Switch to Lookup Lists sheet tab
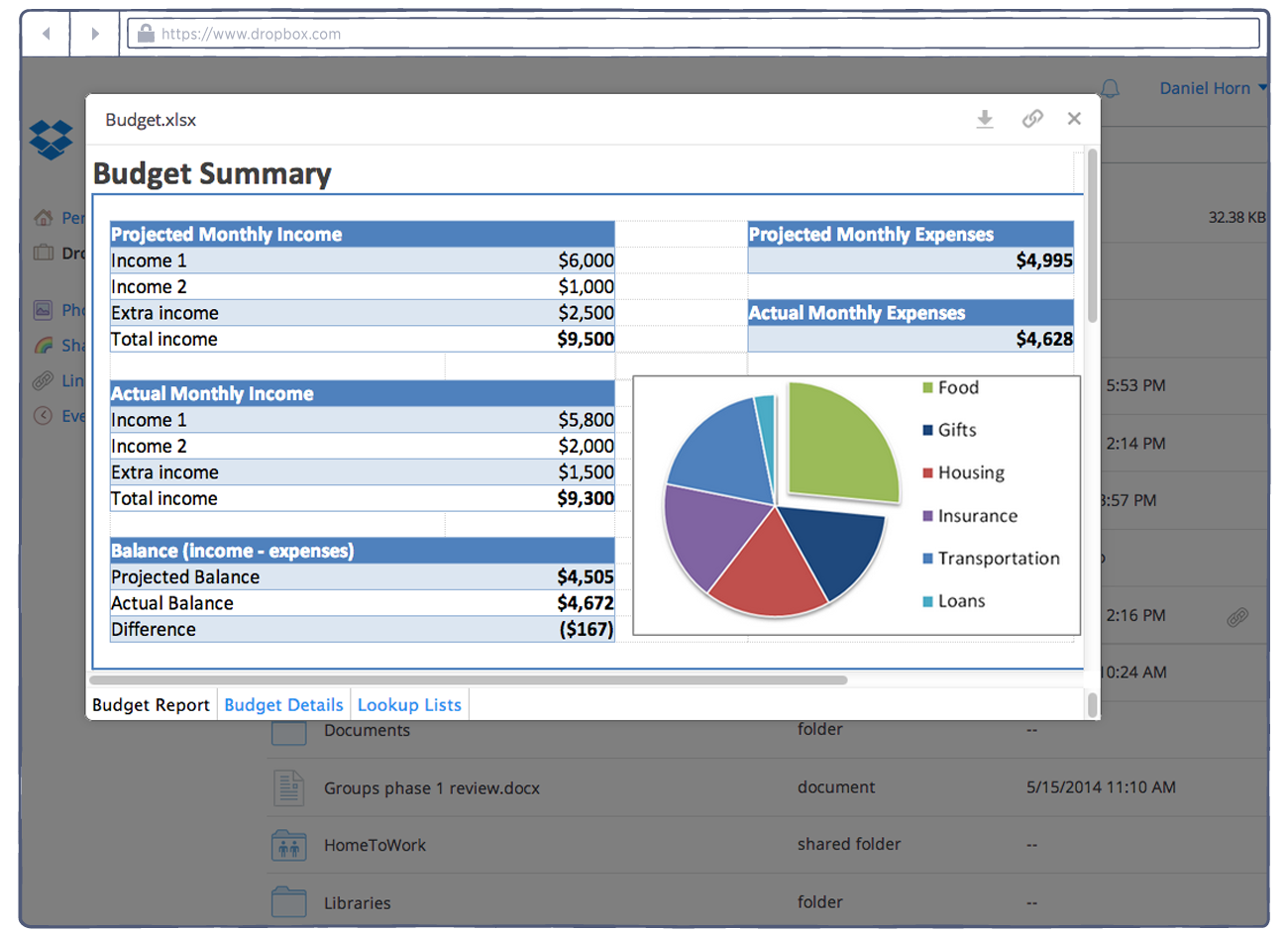Viewport: 1288px width, 934px height. pyautogui.click(x=409, y=705)
